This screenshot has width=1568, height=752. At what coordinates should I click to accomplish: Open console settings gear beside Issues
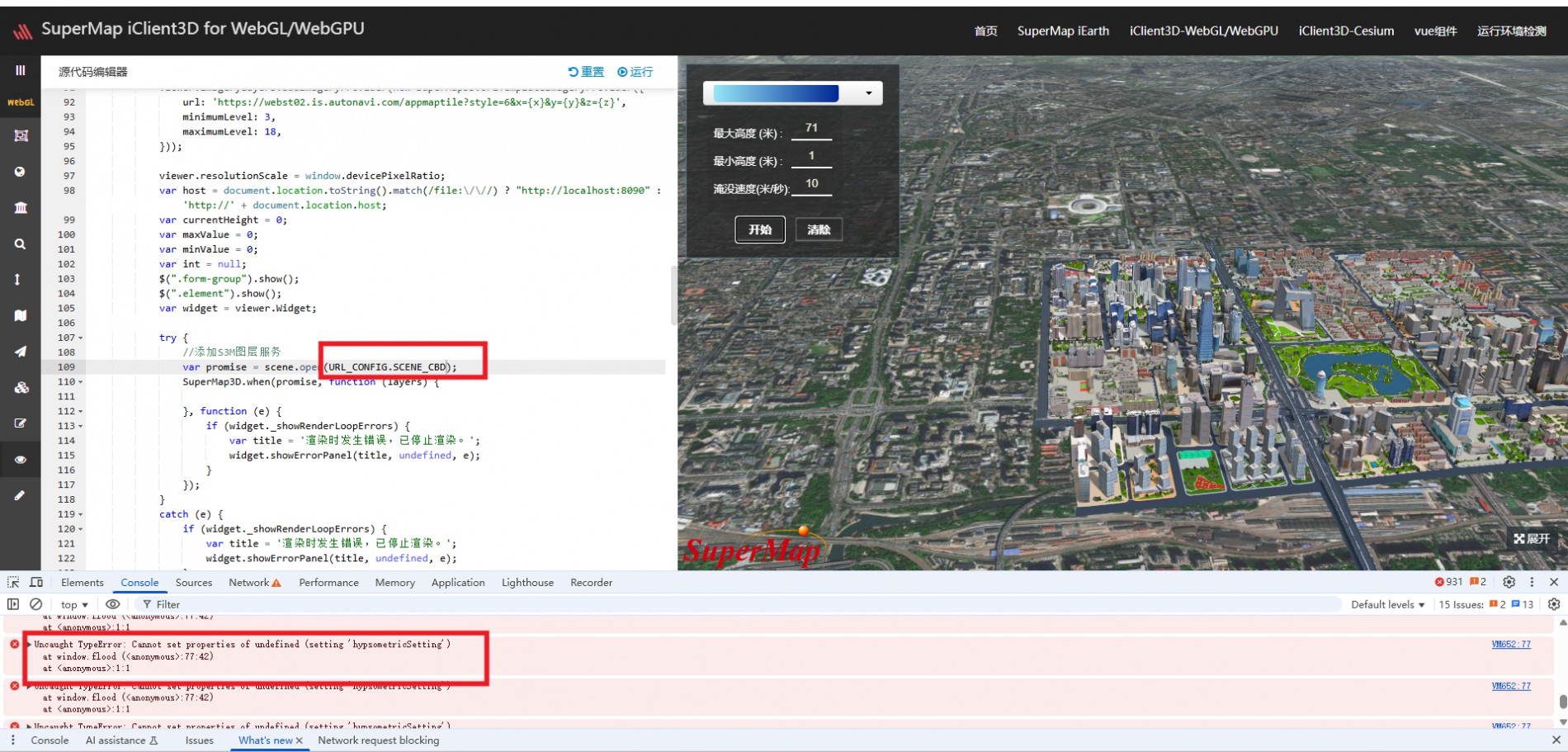pos(1554,604)
